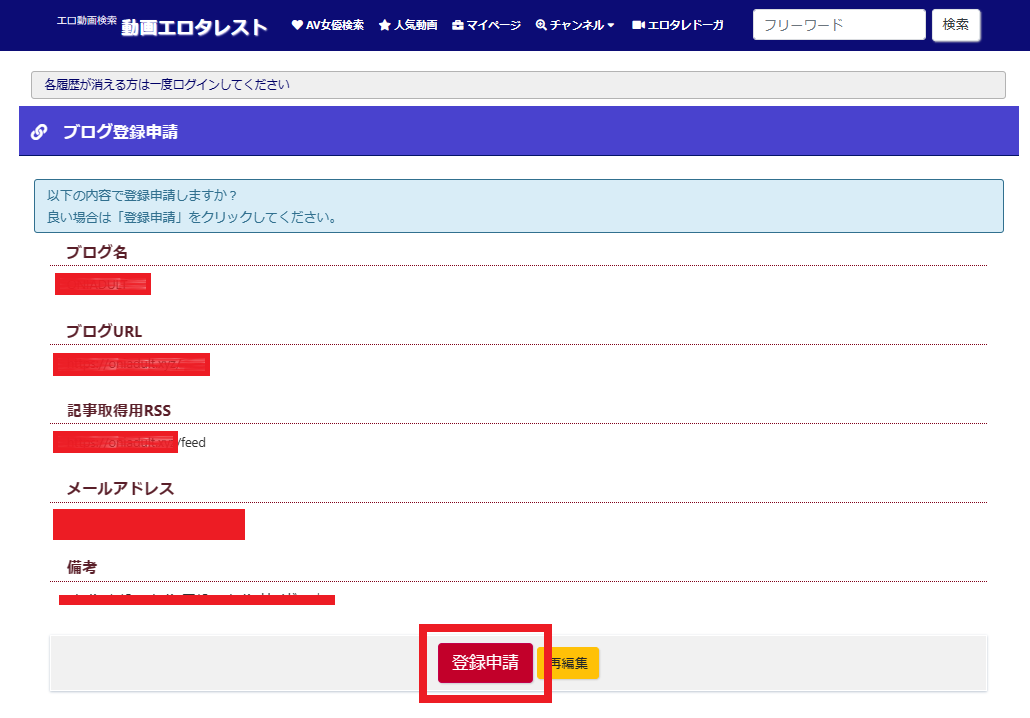
Task: Click the 記事取得用RSS feed URL value
Action: pos(130,442)
